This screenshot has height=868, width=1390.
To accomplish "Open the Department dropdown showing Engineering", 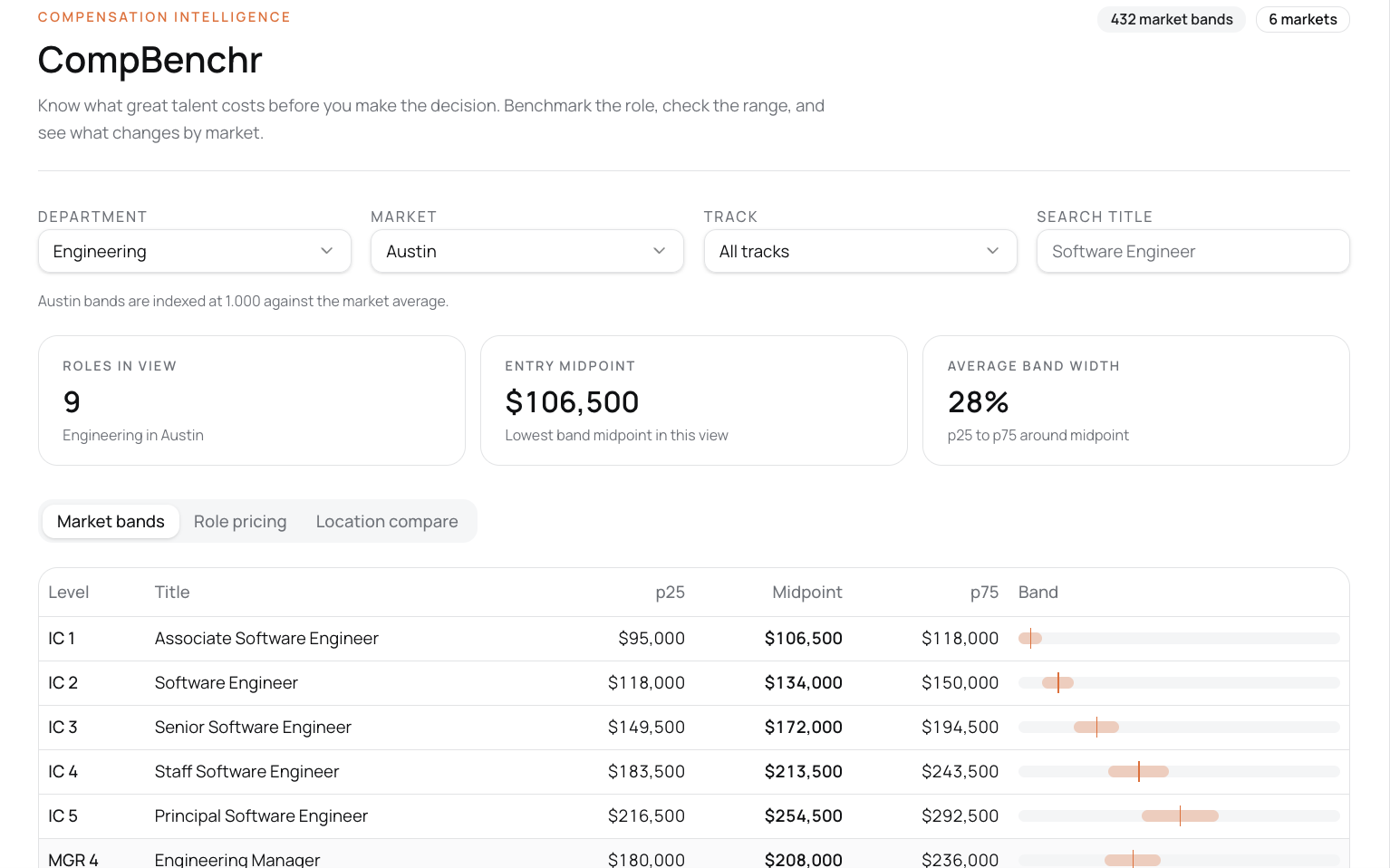I will click(195, 251).
